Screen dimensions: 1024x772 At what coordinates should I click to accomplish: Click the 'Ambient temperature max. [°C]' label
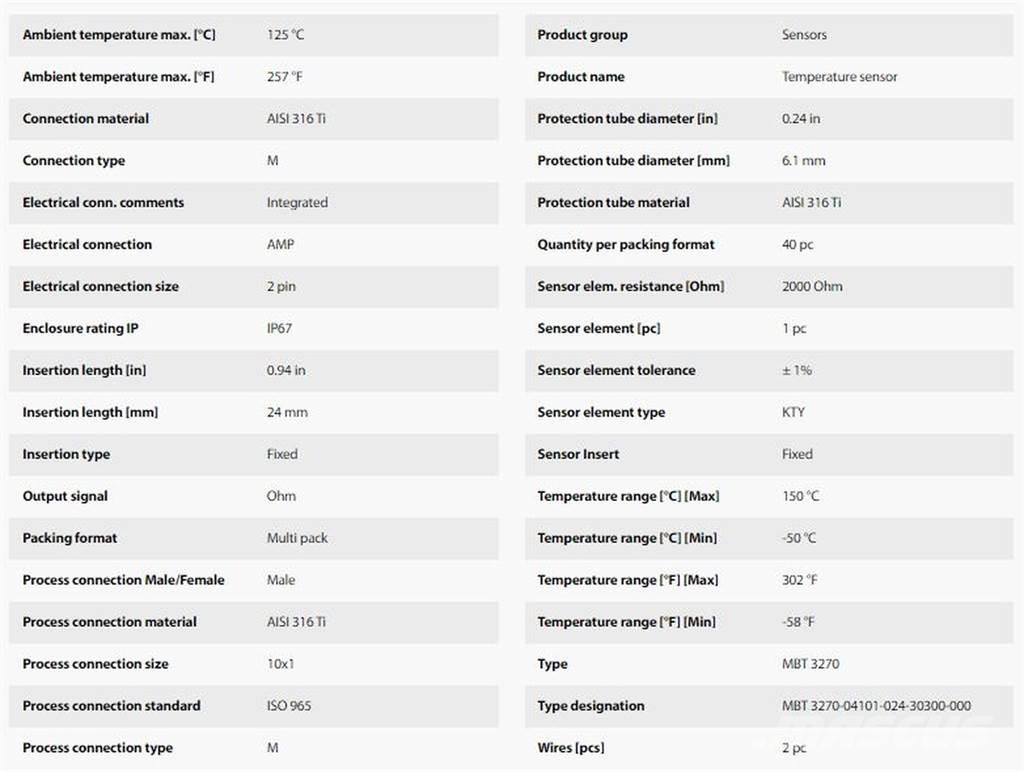[119, 34]
